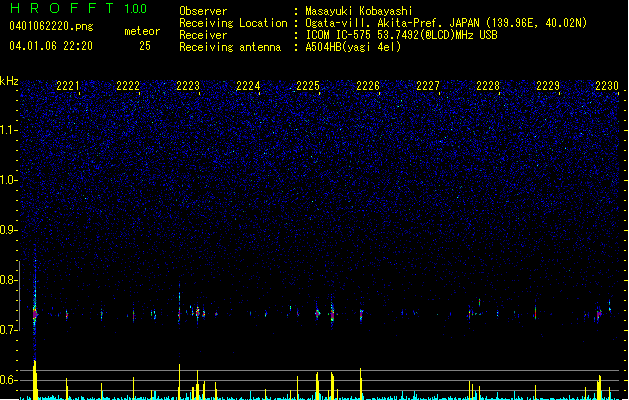Screen dimensions: 629x400
Task: Click the 2222 time marker
Action: 128,85
